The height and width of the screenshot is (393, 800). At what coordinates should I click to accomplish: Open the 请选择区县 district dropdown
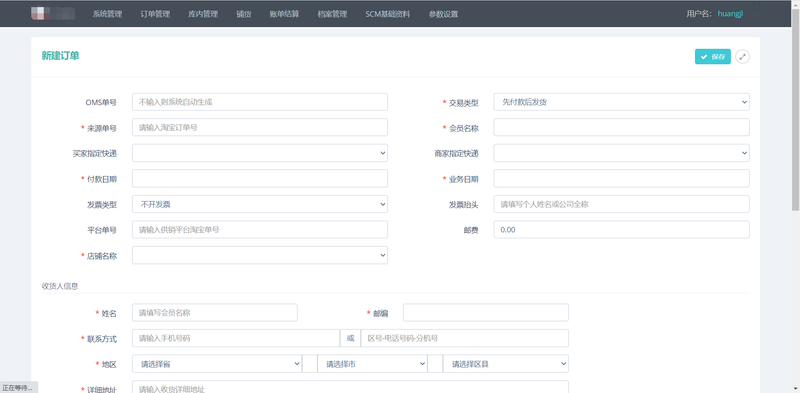click(506, 364)
